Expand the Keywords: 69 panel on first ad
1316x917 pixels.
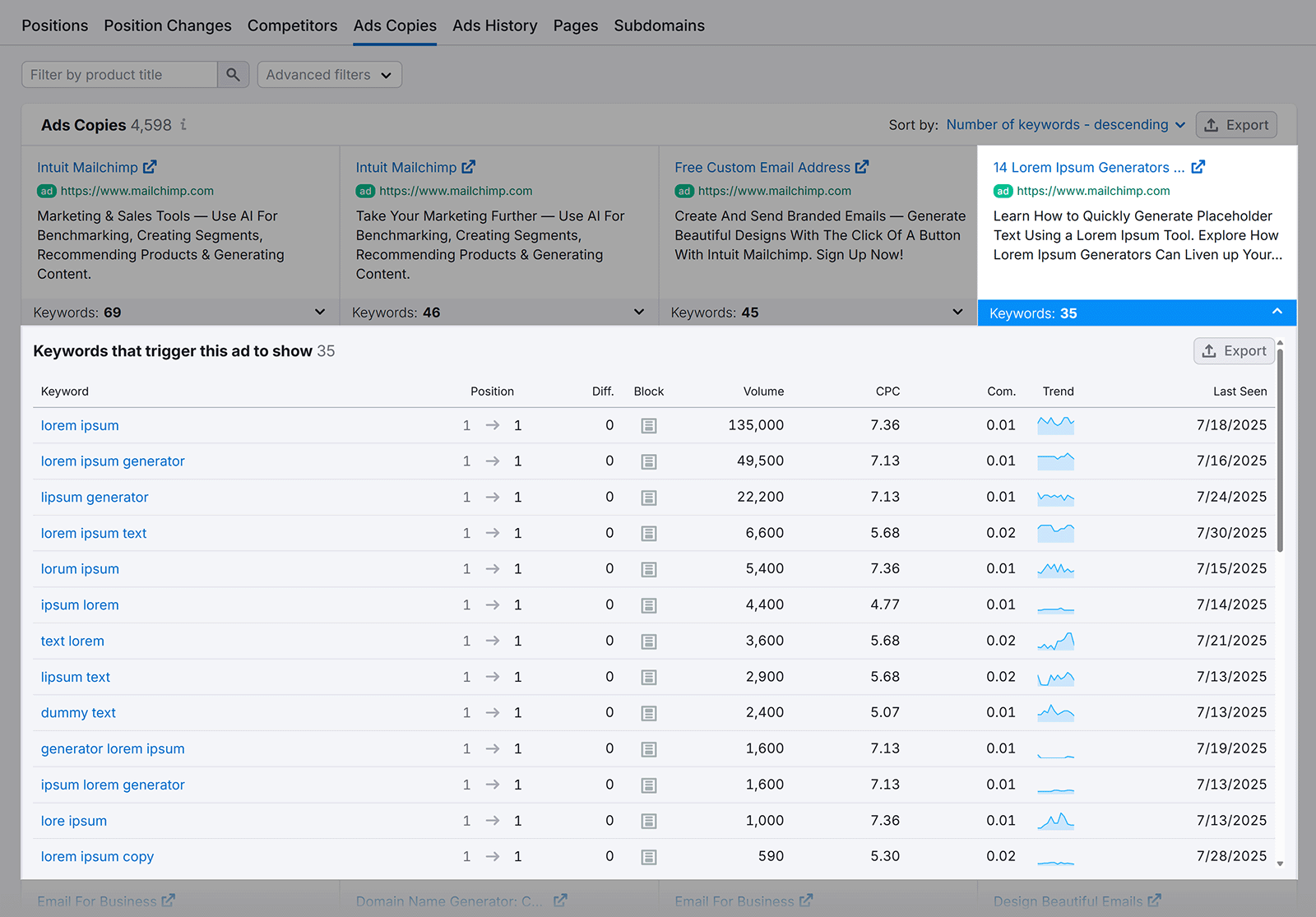pyautogui.click(x=319, y=312)
